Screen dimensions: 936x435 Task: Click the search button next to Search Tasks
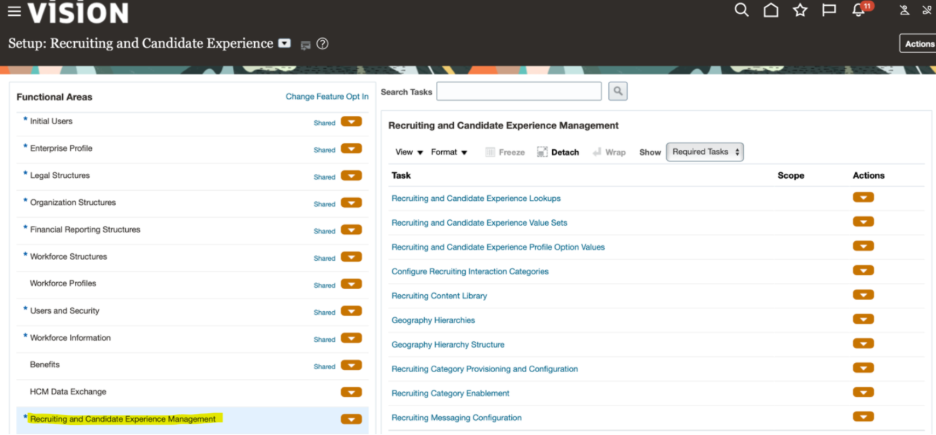click(618, 91)
